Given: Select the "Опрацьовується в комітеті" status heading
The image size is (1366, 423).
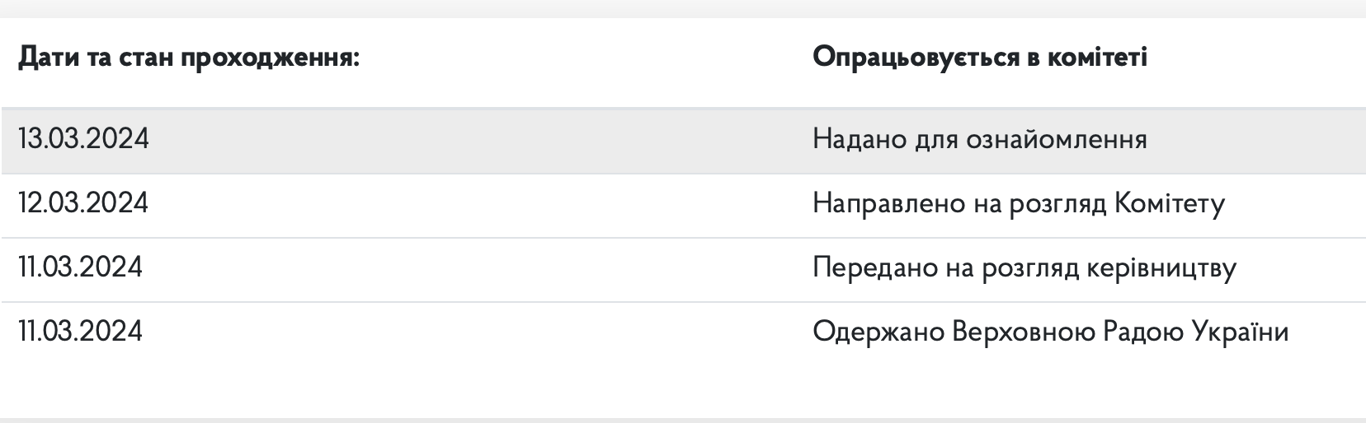Looking at the screenshot, I should [980, 57].
